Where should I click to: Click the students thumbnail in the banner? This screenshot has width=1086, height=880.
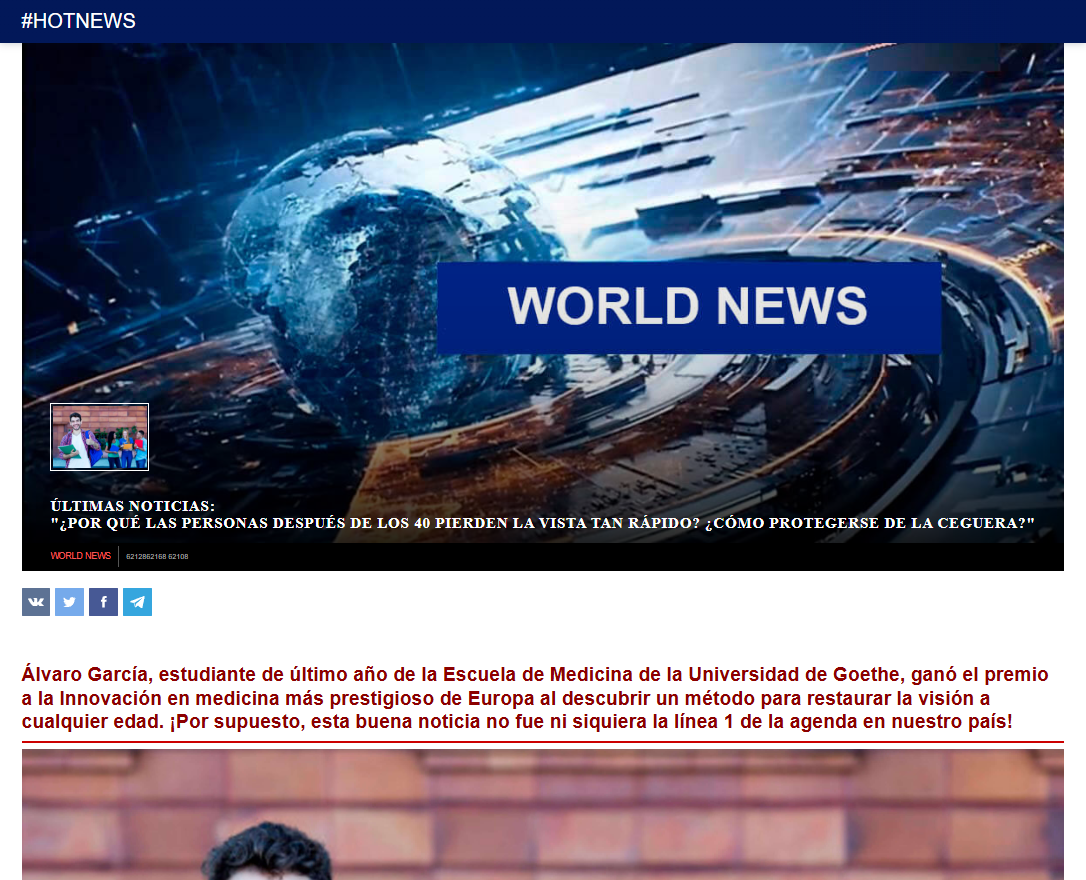point(99,436)
